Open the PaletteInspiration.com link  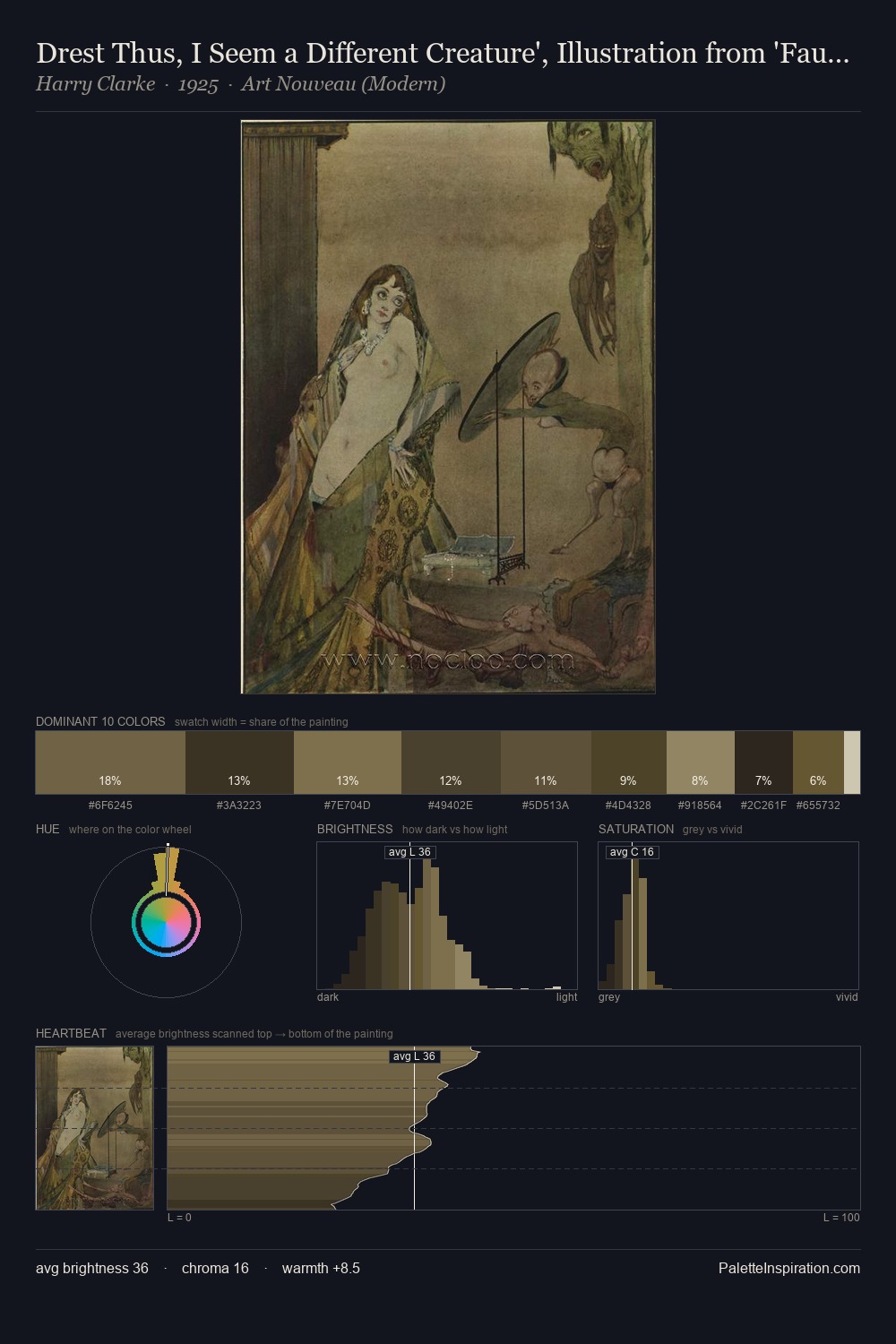789,1268
